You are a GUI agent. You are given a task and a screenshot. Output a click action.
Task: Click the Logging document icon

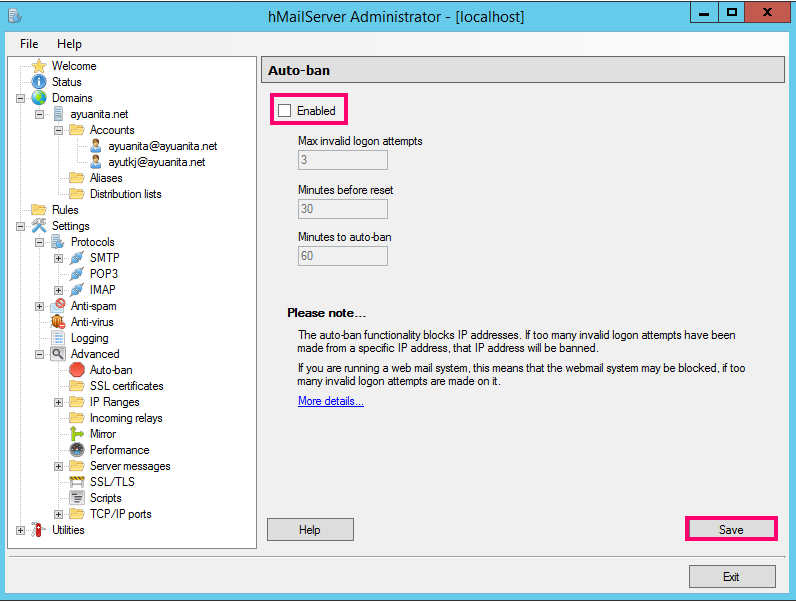point(58,338)
